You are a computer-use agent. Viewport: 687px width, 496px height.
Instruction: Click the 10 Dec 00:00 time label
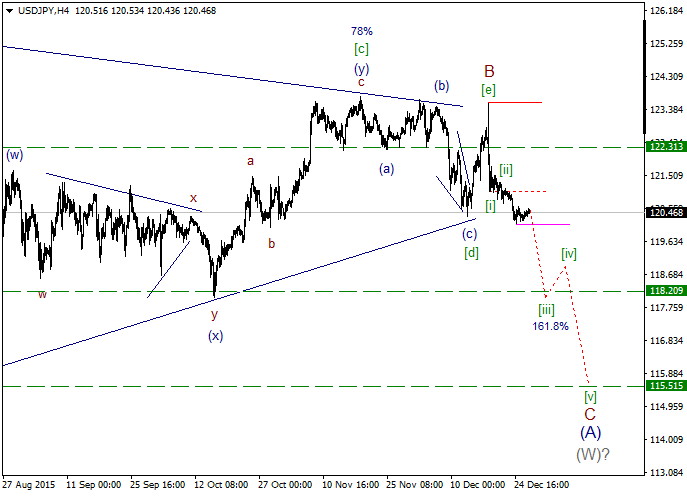(478, 485)
